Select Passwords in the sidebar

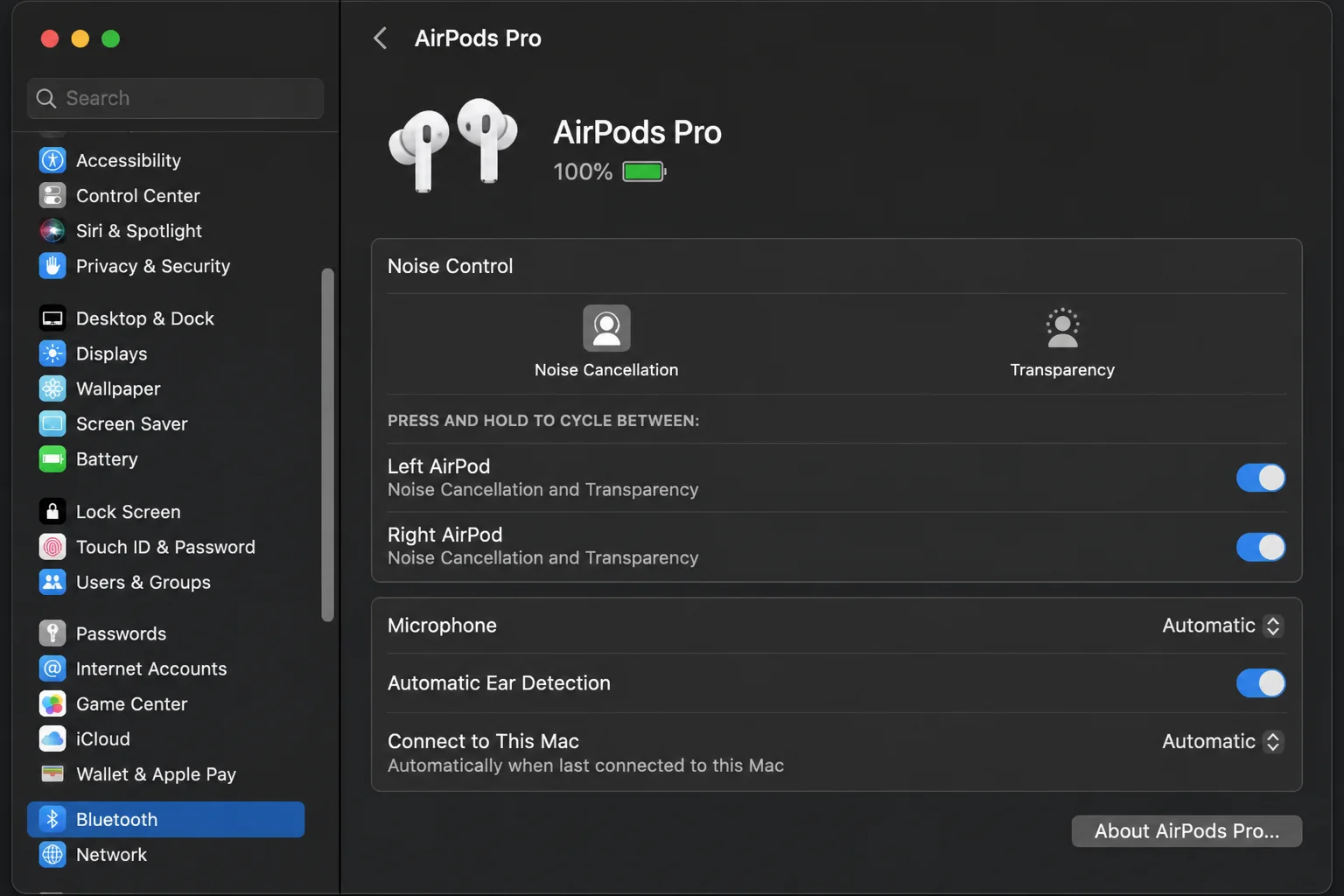pos(166,633)
